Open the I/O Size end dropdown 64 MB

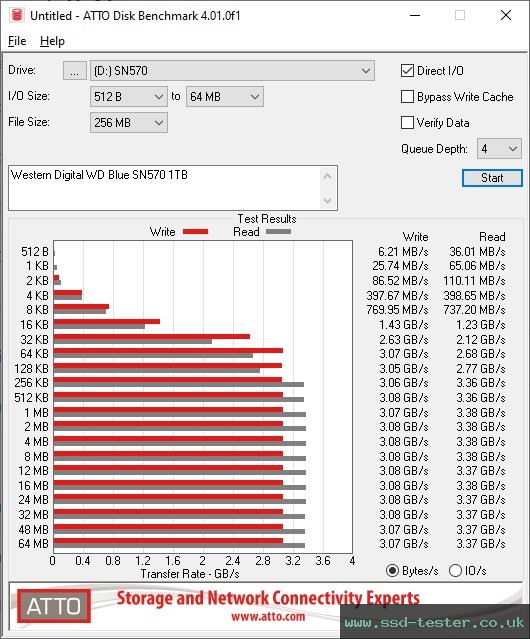click(x=225, y=97)
